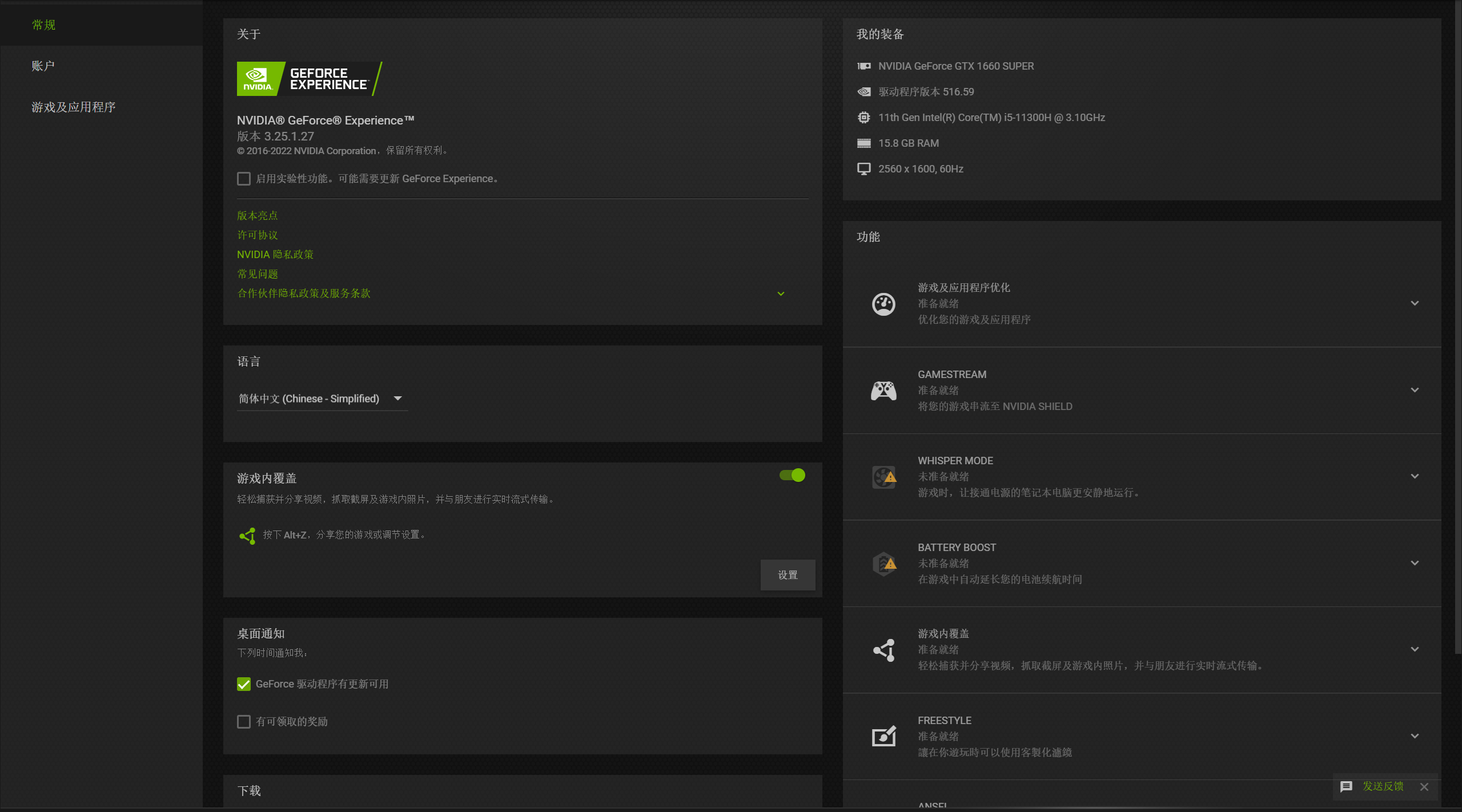Click the GAMESTREAM controller icon
The height and width of the screenshot is (812, 1462).
(x=883, y=391)
